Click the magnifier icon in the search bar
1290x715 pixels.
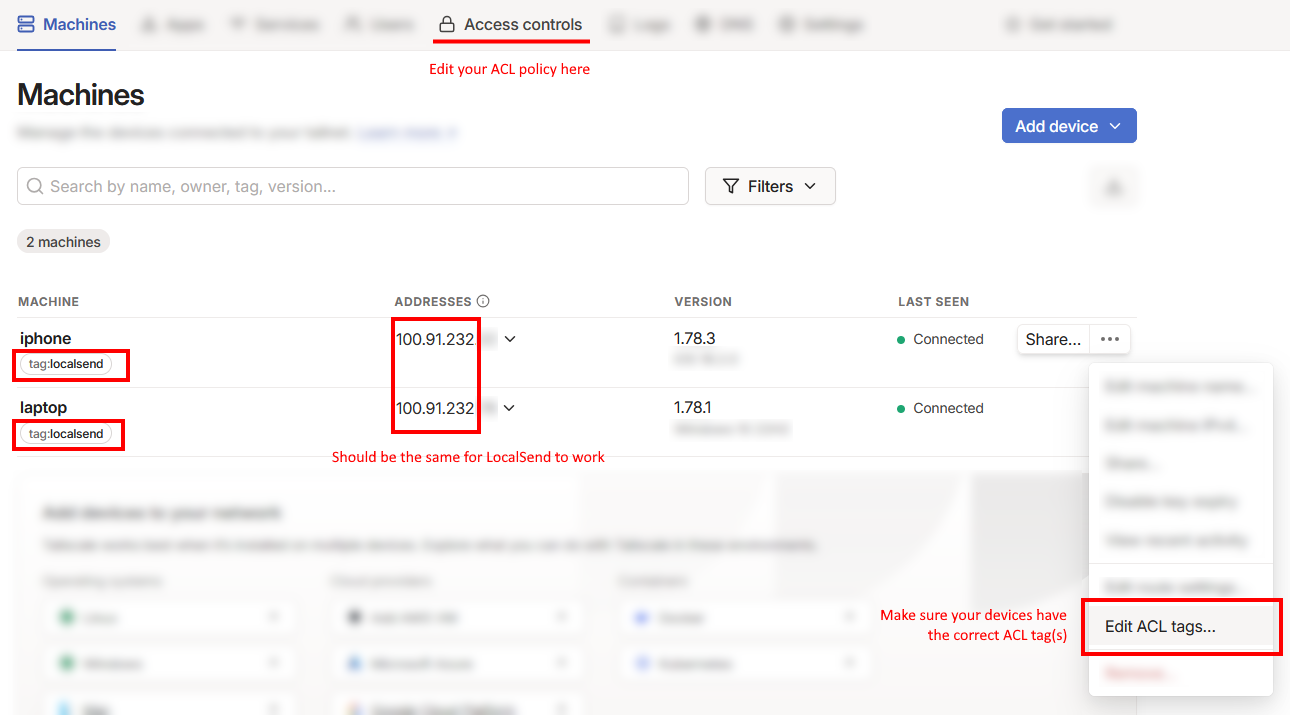[x=35, y=186]
